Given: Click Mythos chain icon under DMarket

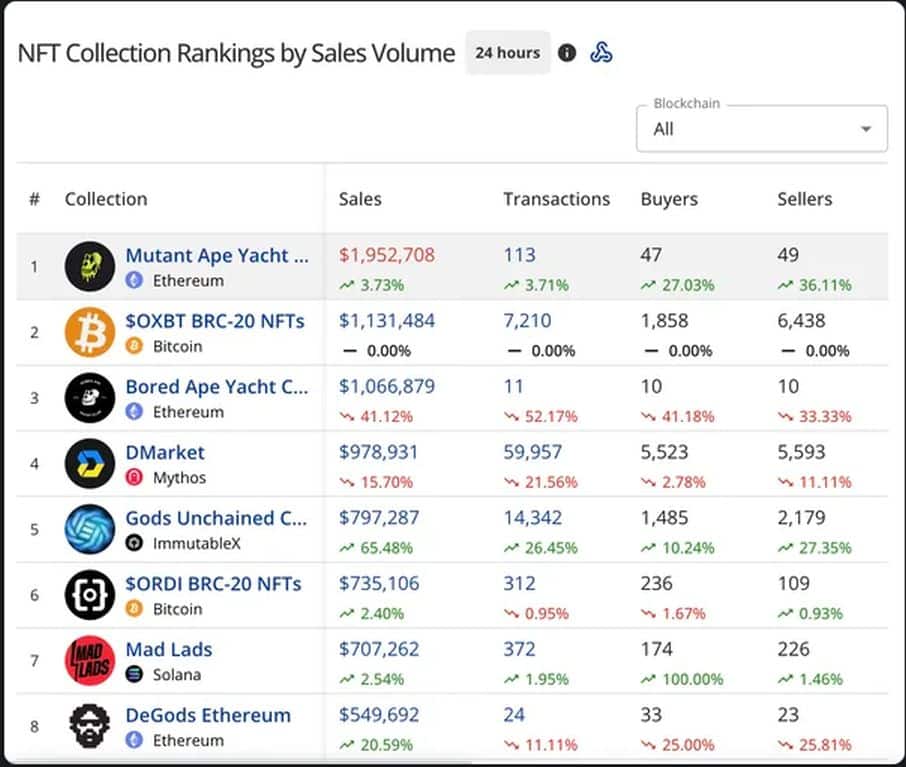Looking at the screenshot, I should pos(134,477).
